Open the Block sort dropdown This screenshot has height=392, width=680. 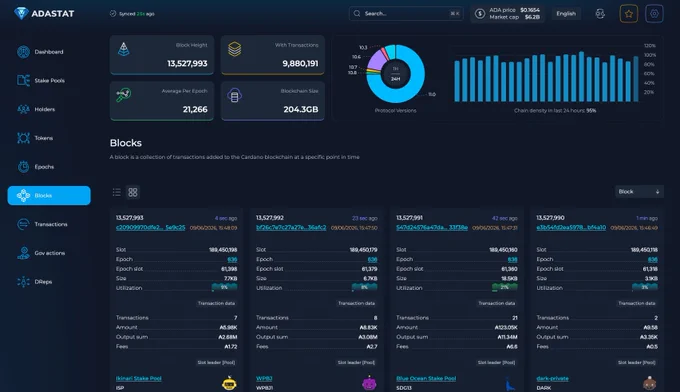pyautogui.click(x=639, y=192)
